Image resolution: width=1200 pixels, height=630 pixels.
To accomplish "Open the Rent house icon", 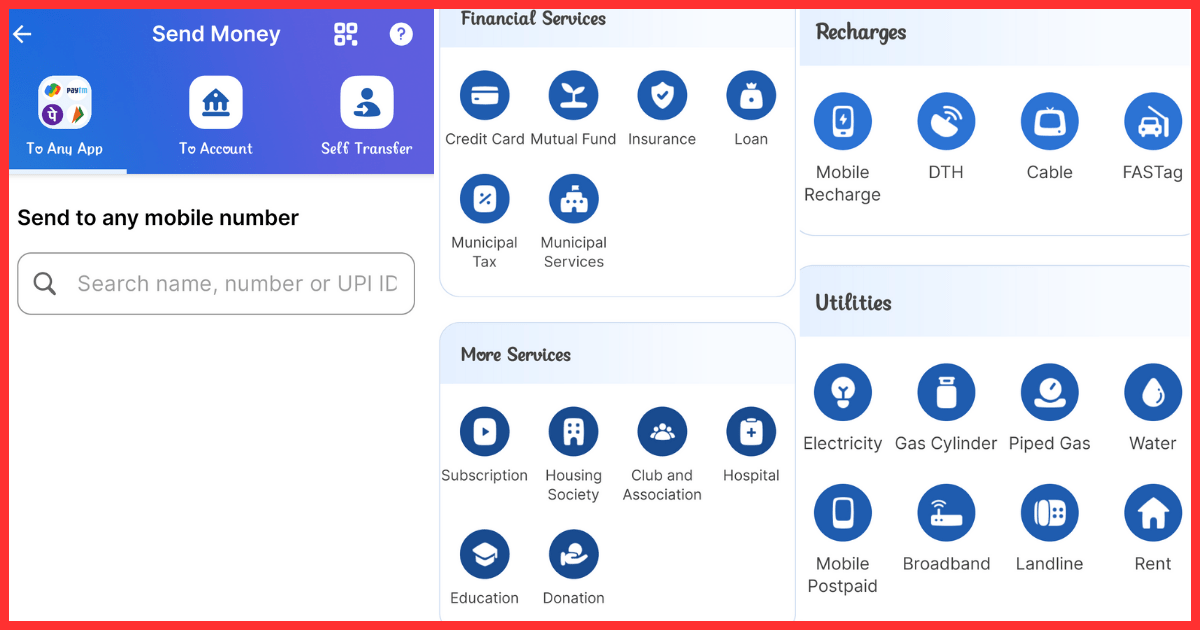I will click(1153, 513).
